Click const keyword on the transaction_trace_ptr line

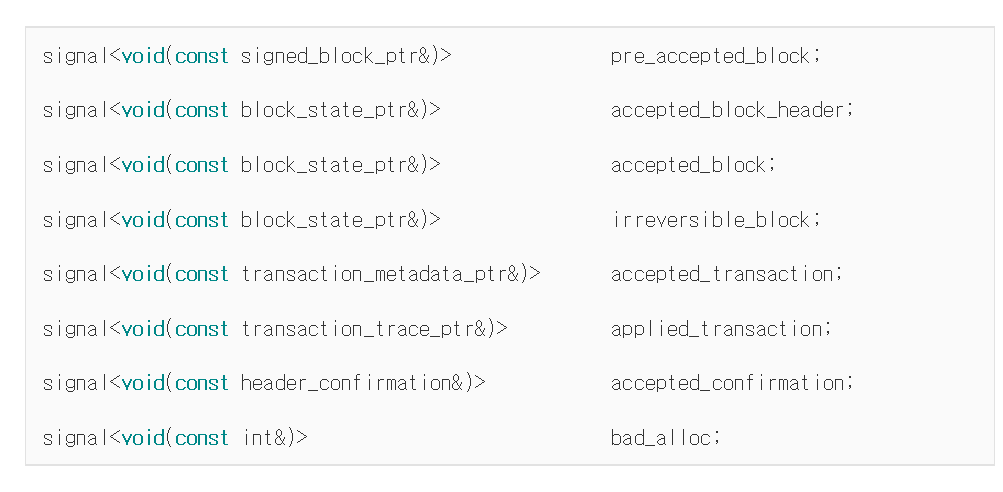click(201, 330)
